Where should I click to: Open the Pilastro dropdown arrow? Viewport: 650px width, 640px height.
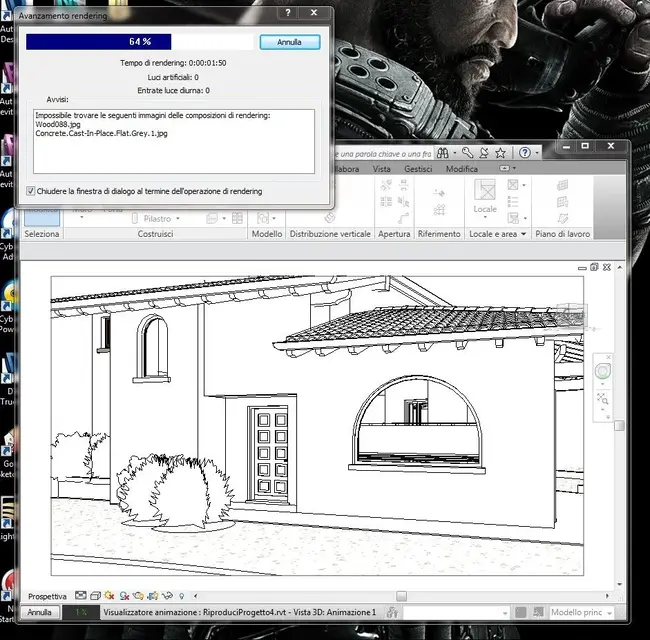coord(178,218)
